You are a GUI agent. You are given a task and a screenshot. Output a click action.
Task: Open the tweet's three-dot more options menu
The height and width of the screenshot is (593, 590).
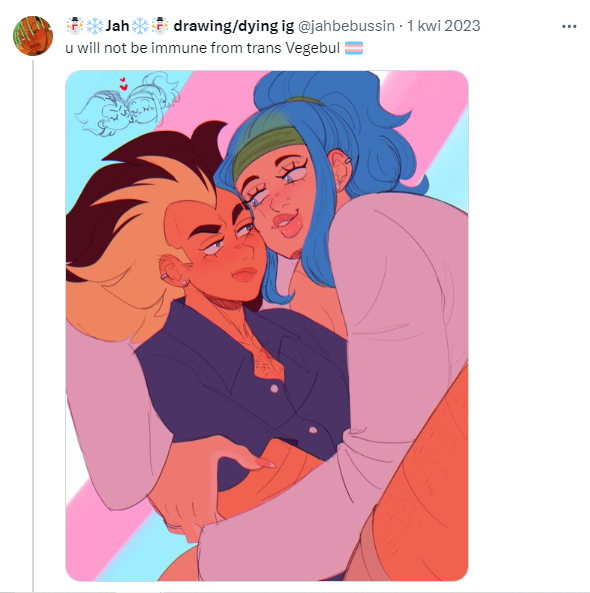(x=569, y=26)
